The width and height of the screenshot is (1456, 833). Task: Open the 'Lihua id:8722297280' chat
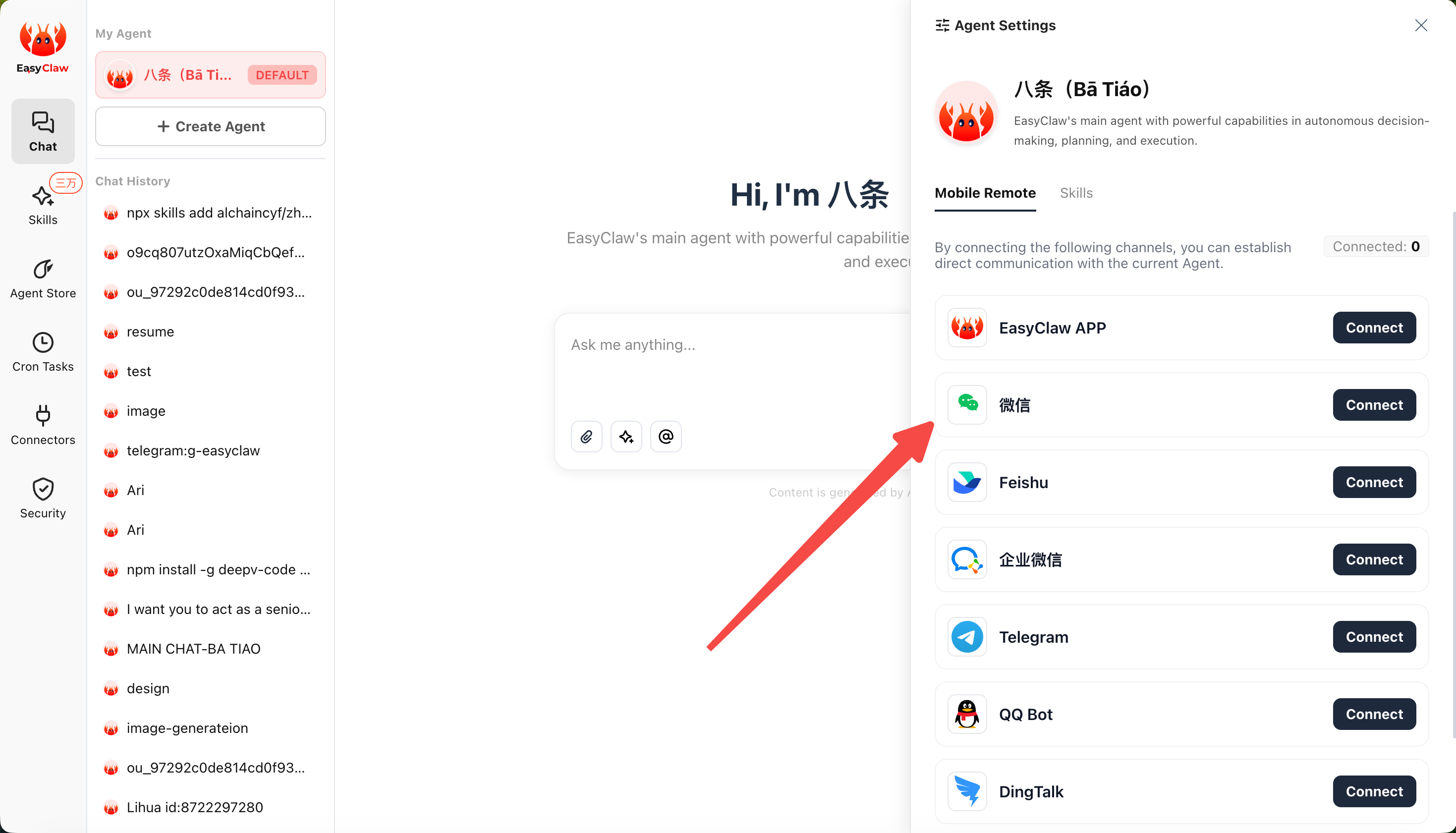click(x=211, y=807)
